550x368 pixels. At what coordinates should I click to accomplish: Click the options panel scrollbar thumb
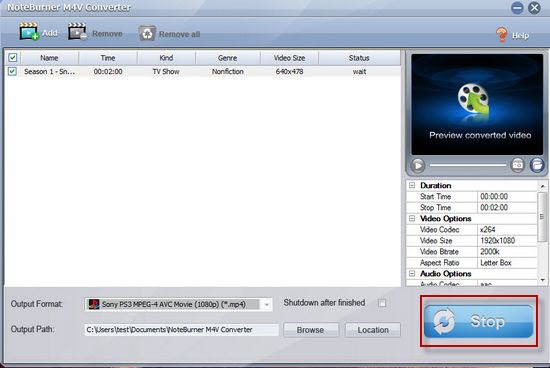tap(542, 217)
